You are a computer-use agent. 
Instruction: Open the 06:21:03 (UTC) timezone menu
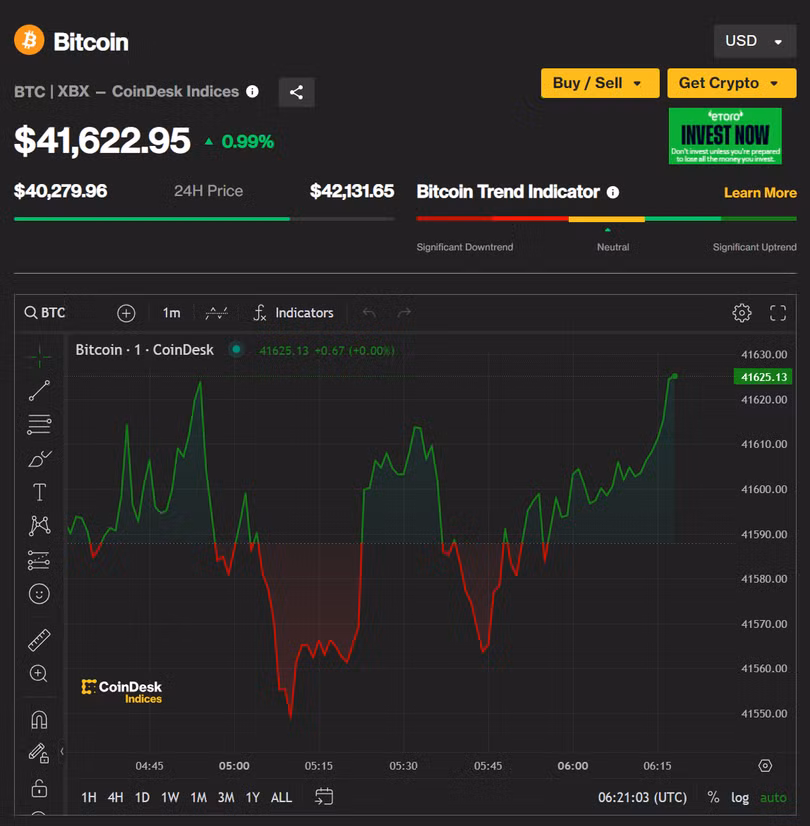tap(642, 797)
